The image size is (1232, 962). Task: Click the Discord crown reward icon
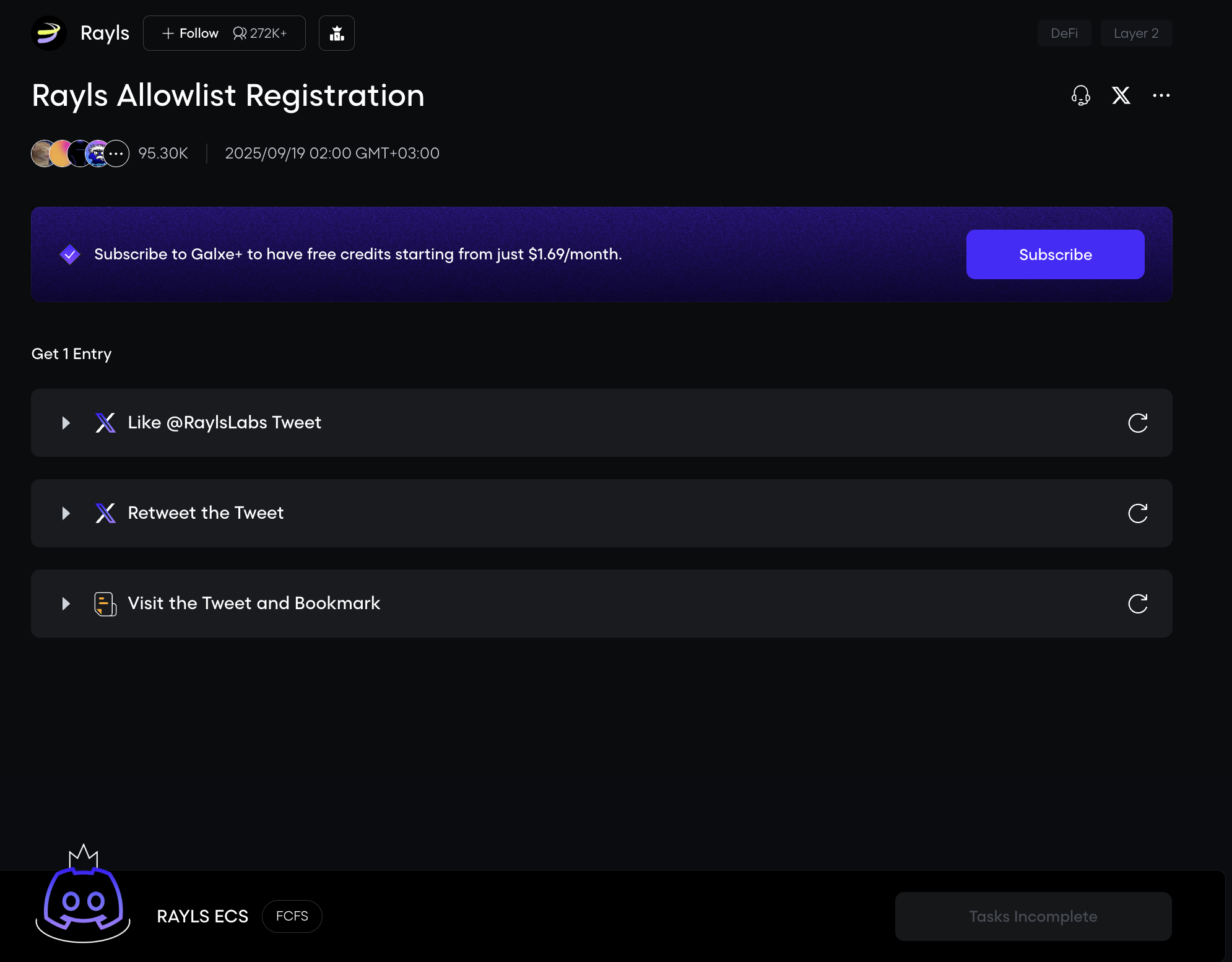click(x=83, y=895)
